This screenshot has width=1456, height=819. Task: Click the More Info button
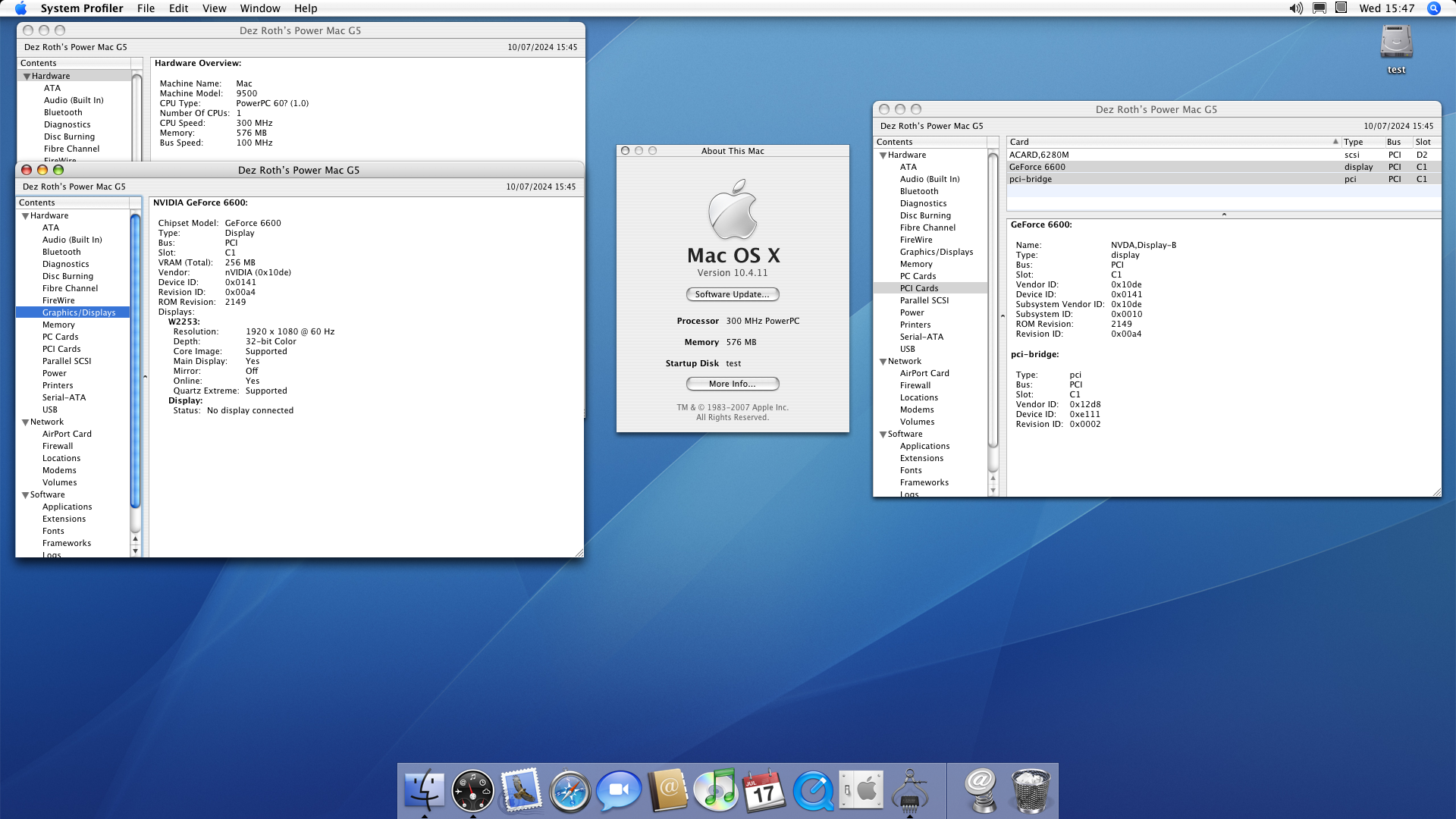[732, 384]
